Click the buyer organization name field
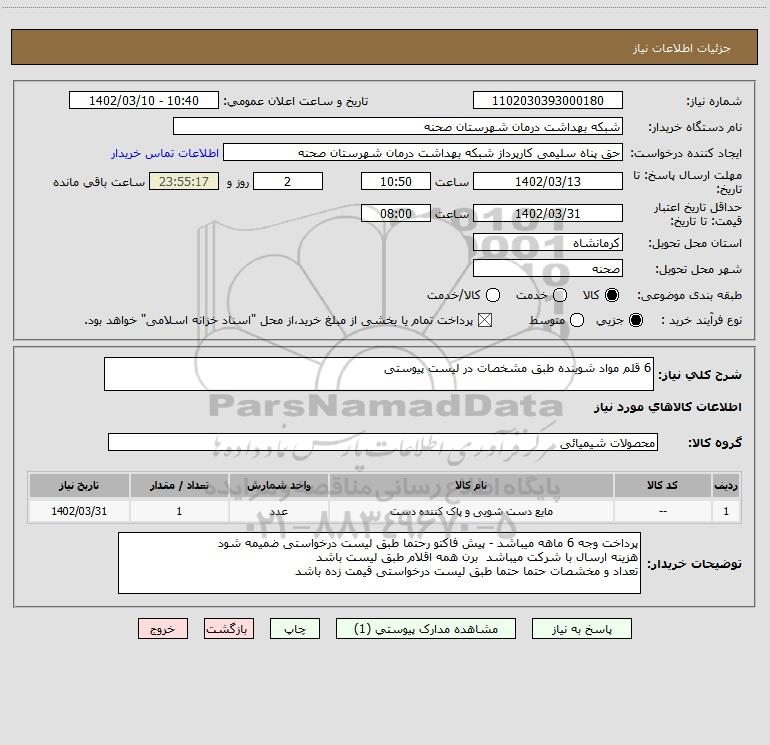 point(398,126)
